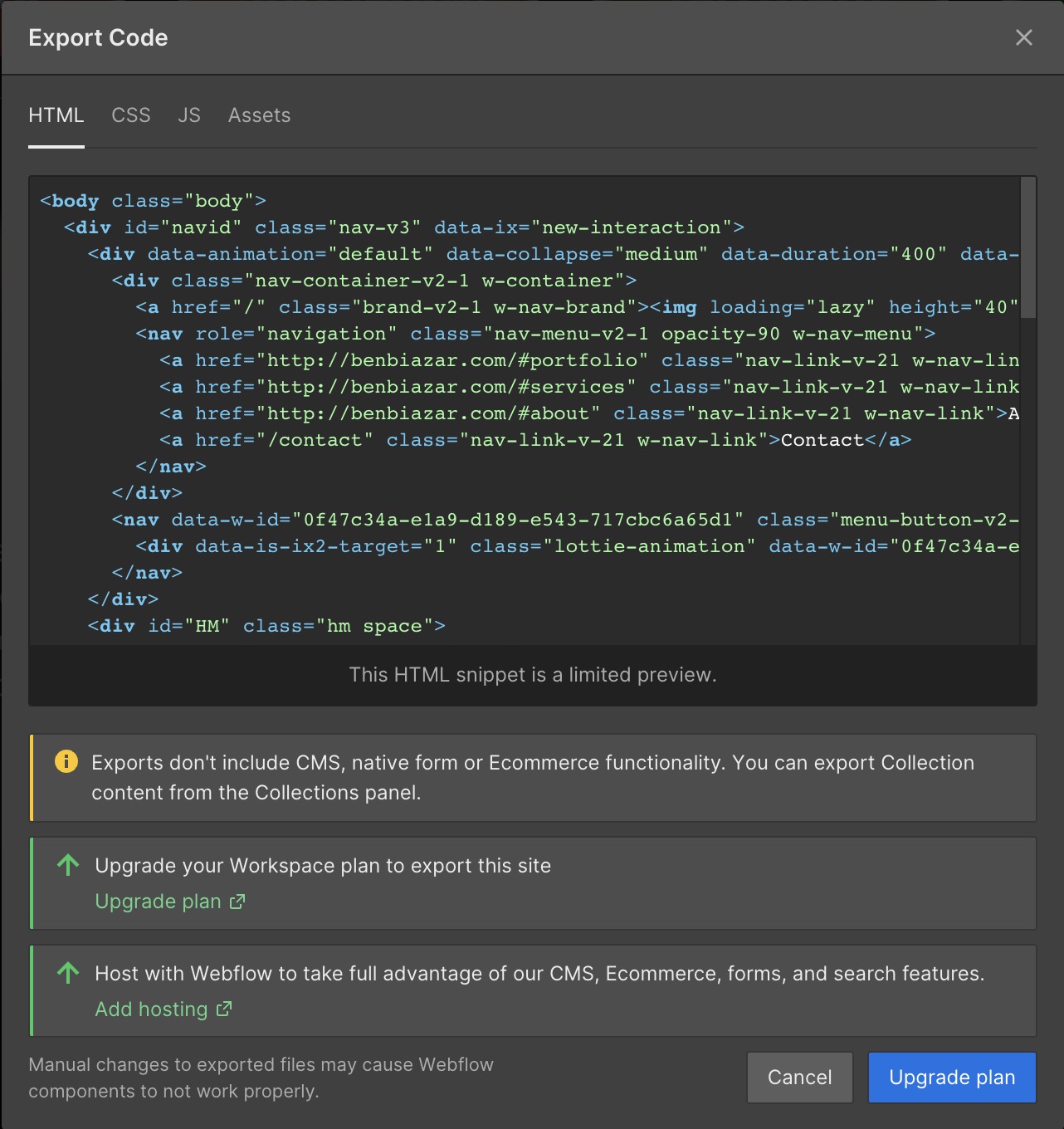The width and height of the screenshot is (1064, 1129).
Task: Click the Contact nav link code line
Action: [535, 440]
